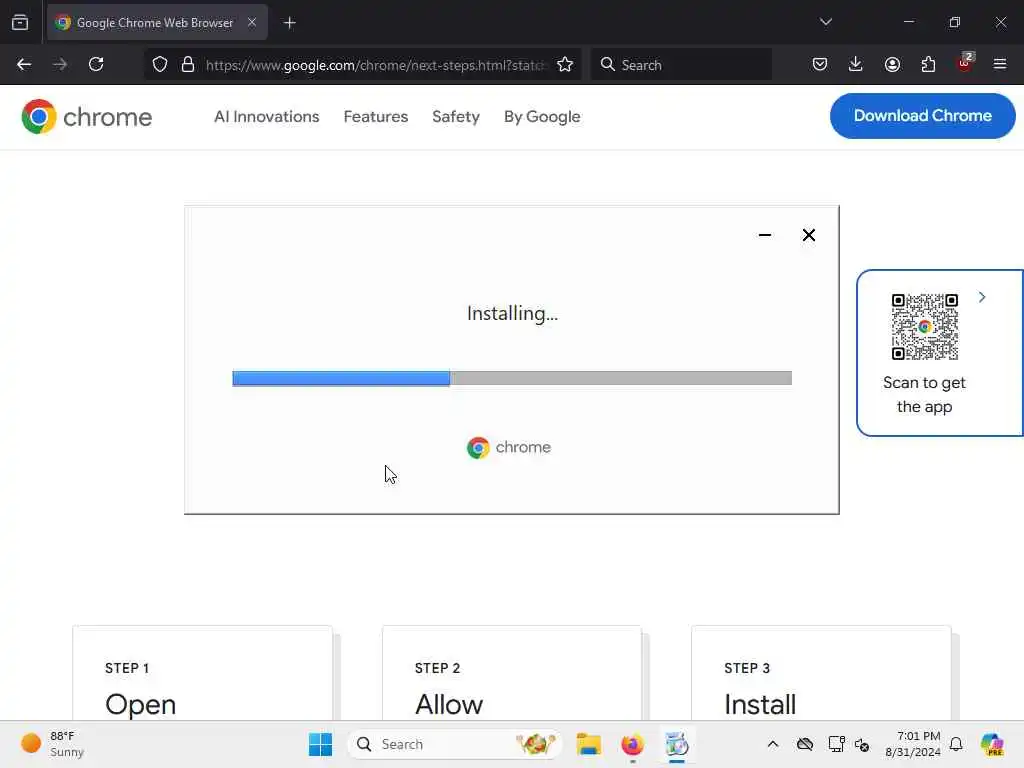Click the cloud sync tray icon

(x=805, y=744)
